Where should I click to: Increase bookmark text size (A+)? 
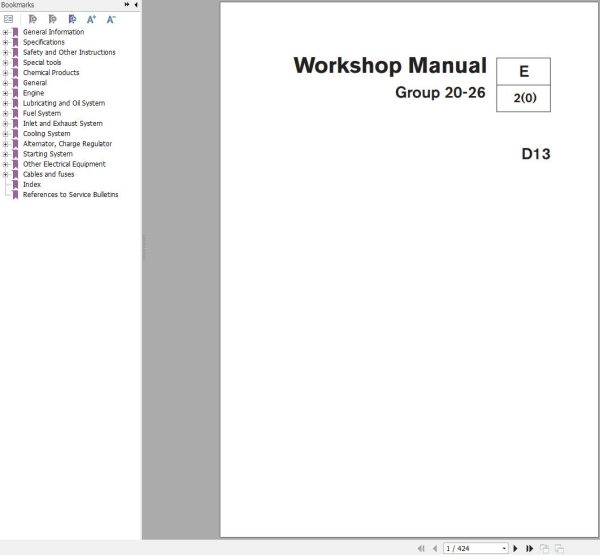click(x=91, y=19)
